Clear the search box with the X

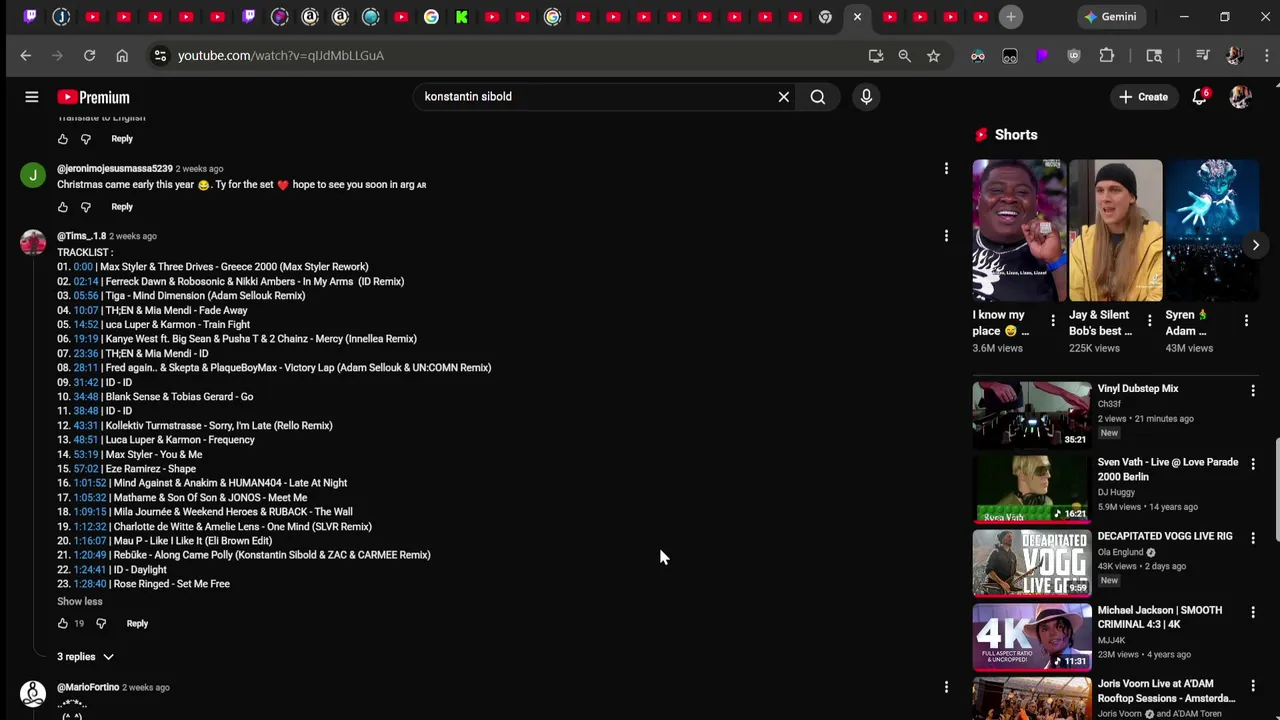[x=784, y=97]
